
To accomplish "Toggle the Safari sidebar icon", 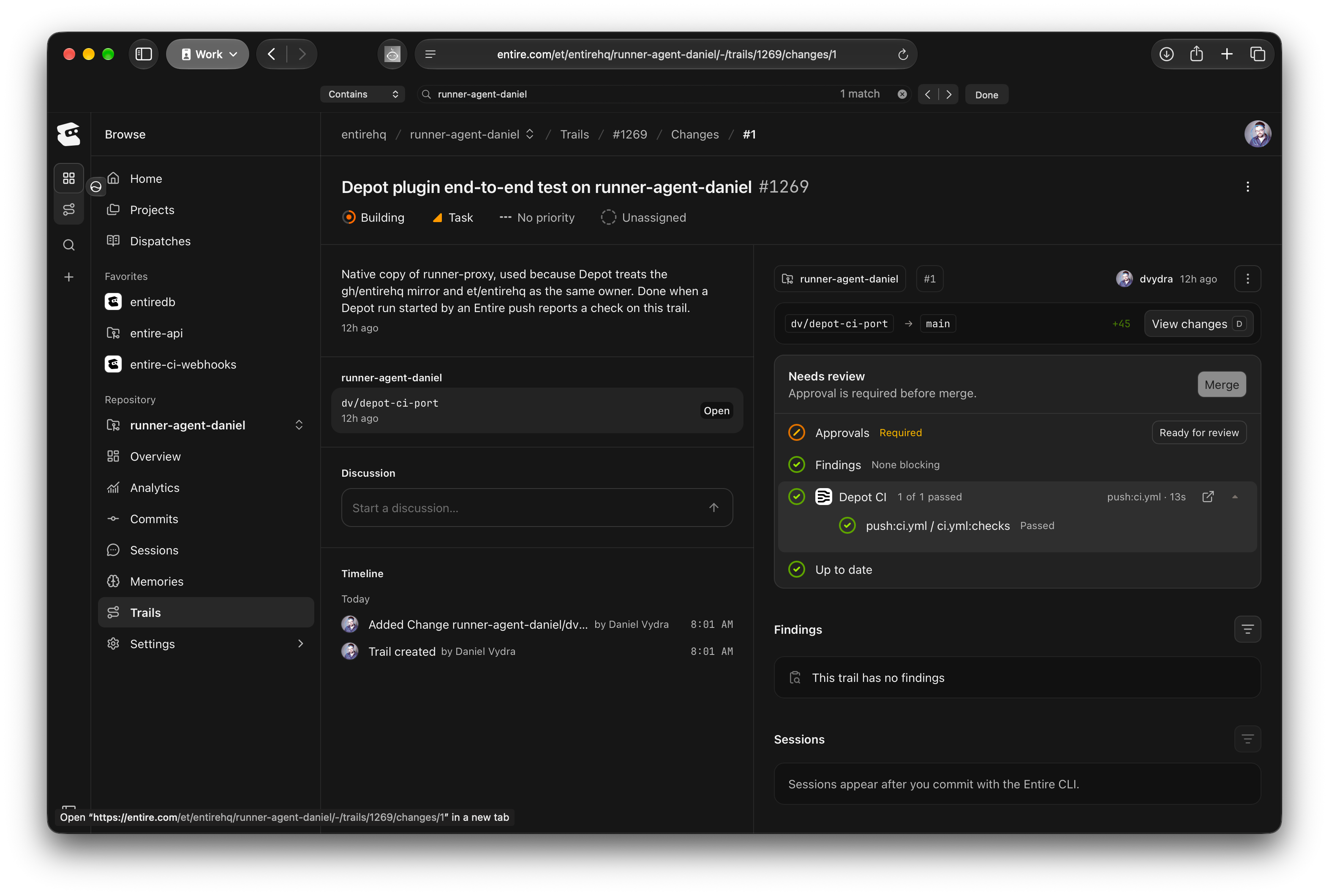I will point(144,54).
